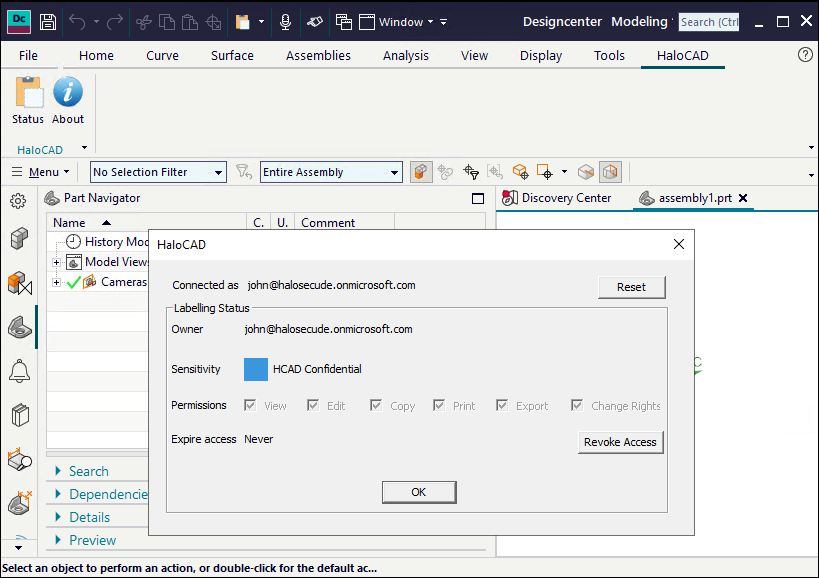The width and height of the screenshot is (819, 578).
Task: Expand the Model Views tree node
Action: coord(56,262)
